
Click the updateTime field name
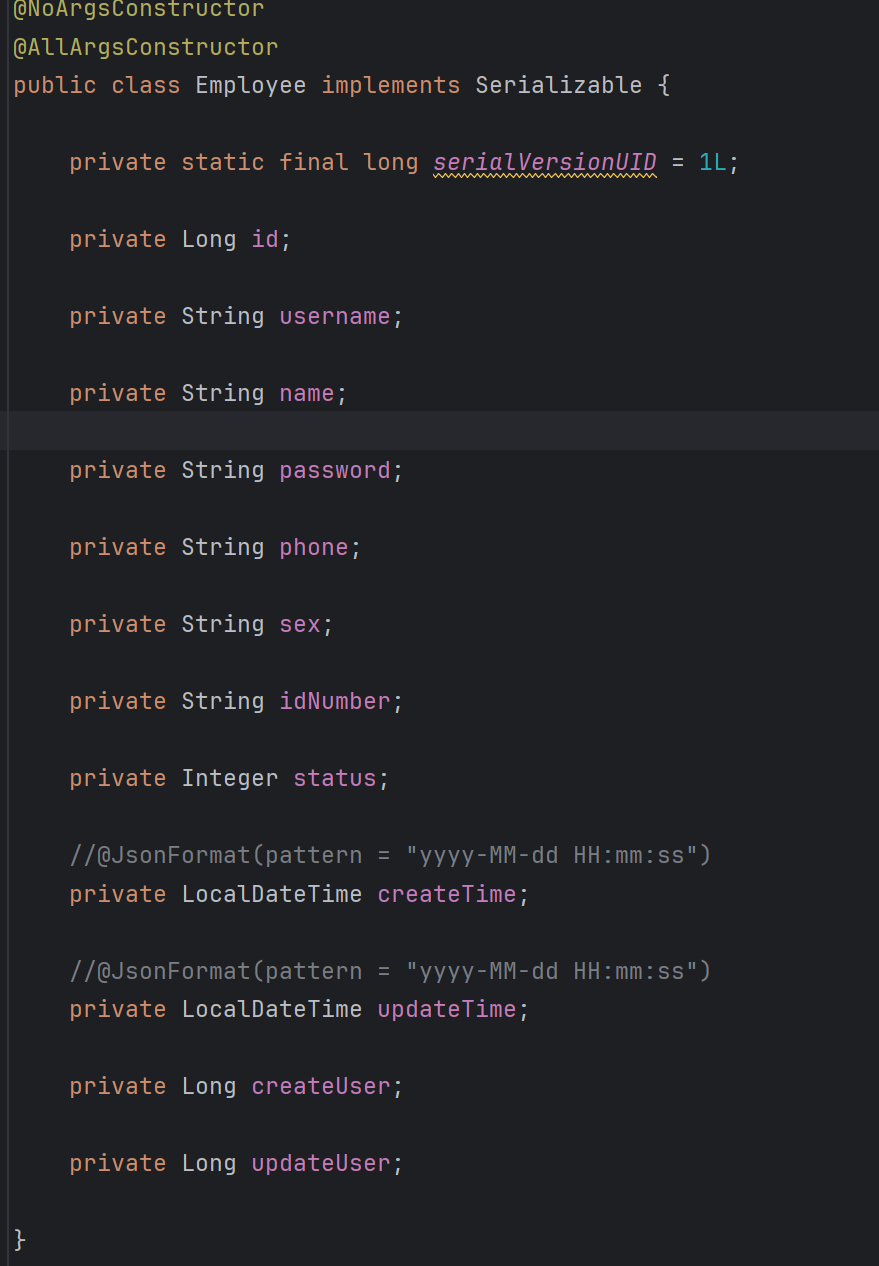pyautogui.click(x=447, y=1009)
